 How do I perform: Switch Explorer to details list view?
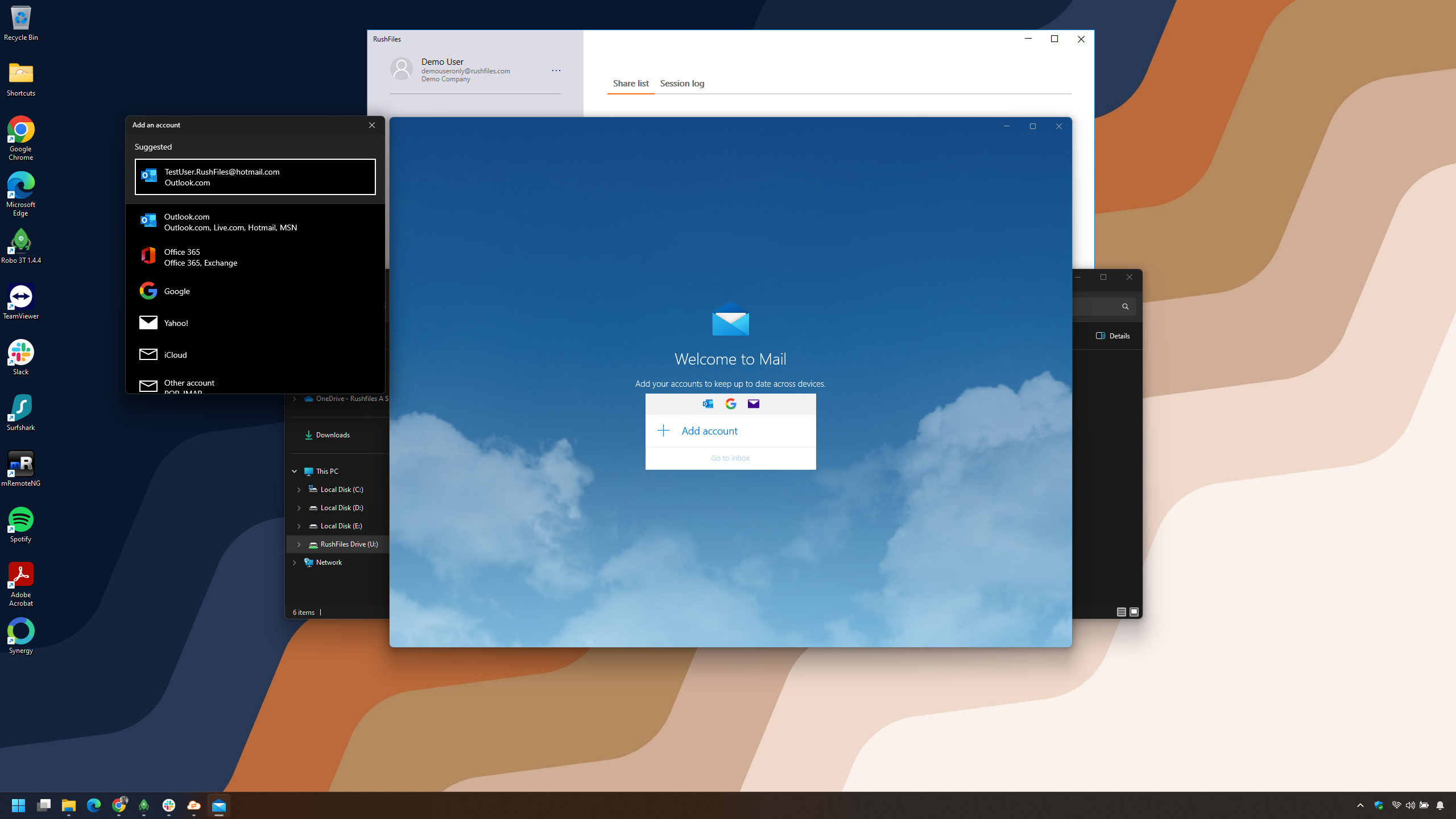tap(1121, 612)
